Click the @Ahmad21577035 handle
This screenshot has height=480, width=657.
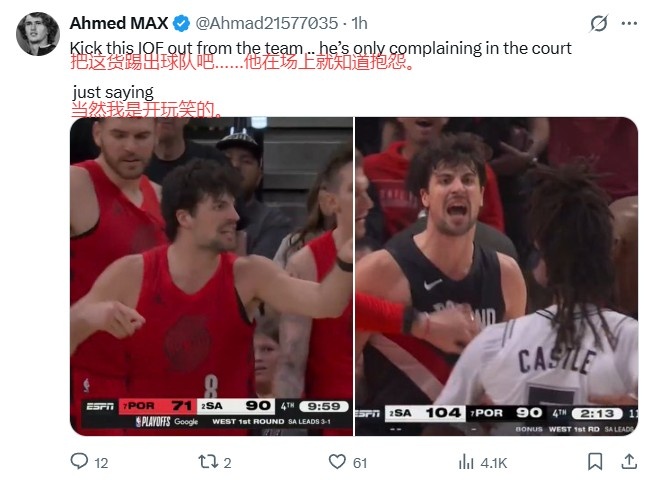pos(266,23)
